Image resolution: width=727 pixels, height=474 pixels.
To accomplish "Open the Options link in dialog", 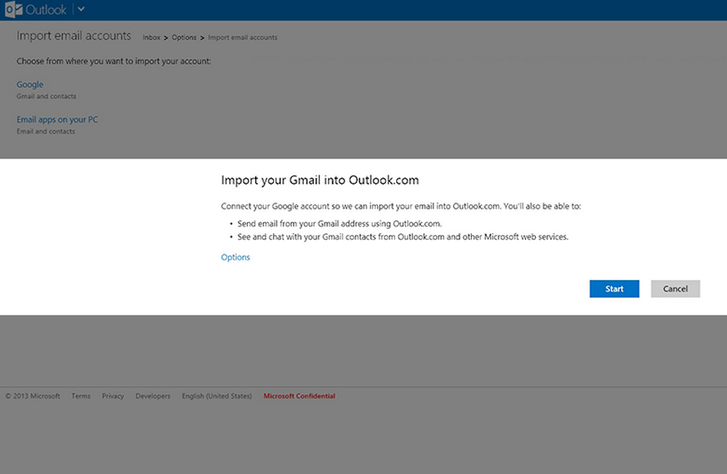I will [x=235, y=257].
